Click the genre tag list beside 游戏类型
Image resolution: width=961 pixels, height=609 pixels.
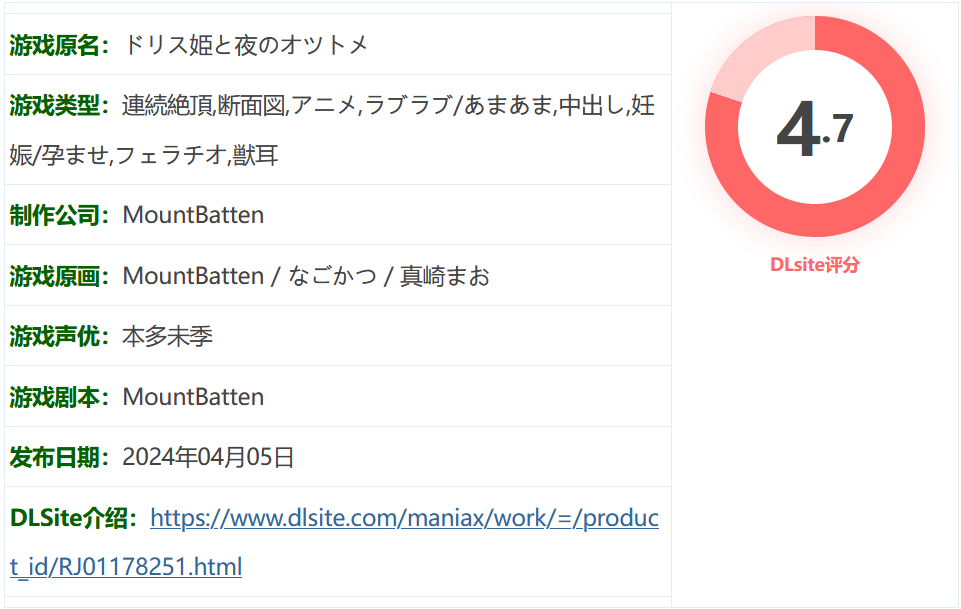(388, 105)
